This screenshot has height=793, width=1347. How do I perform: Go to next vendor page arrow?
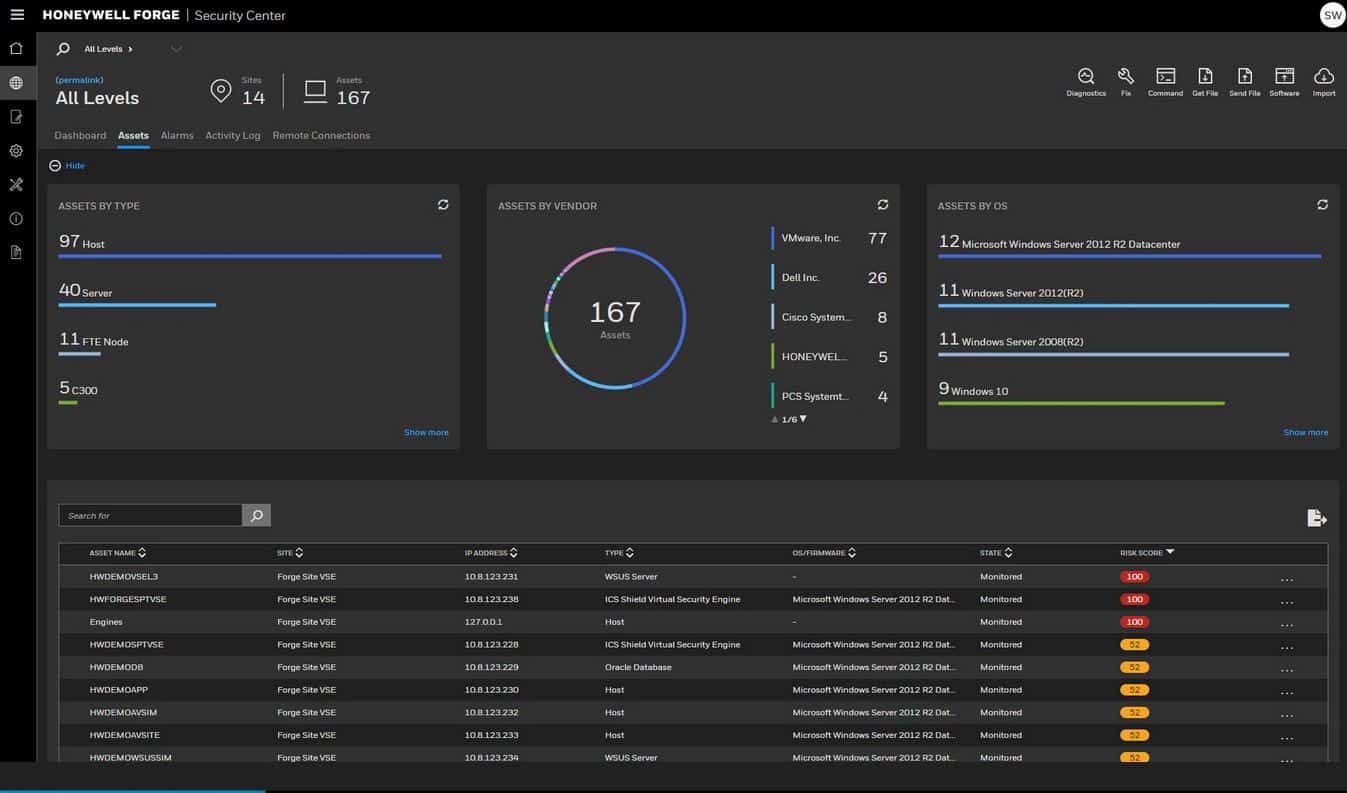tap(803, 419)
